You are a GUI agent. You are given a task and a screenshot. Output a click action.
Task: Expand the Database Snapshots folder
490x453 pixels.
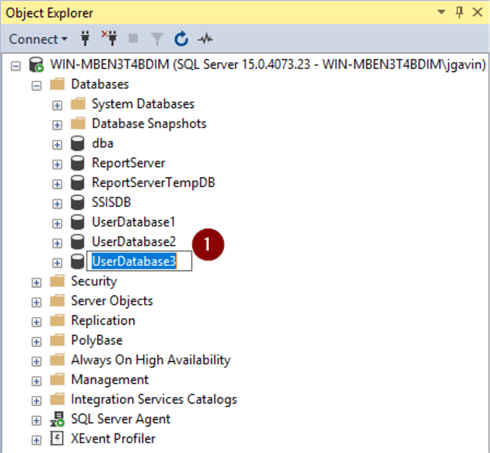[x=57, y=125]
